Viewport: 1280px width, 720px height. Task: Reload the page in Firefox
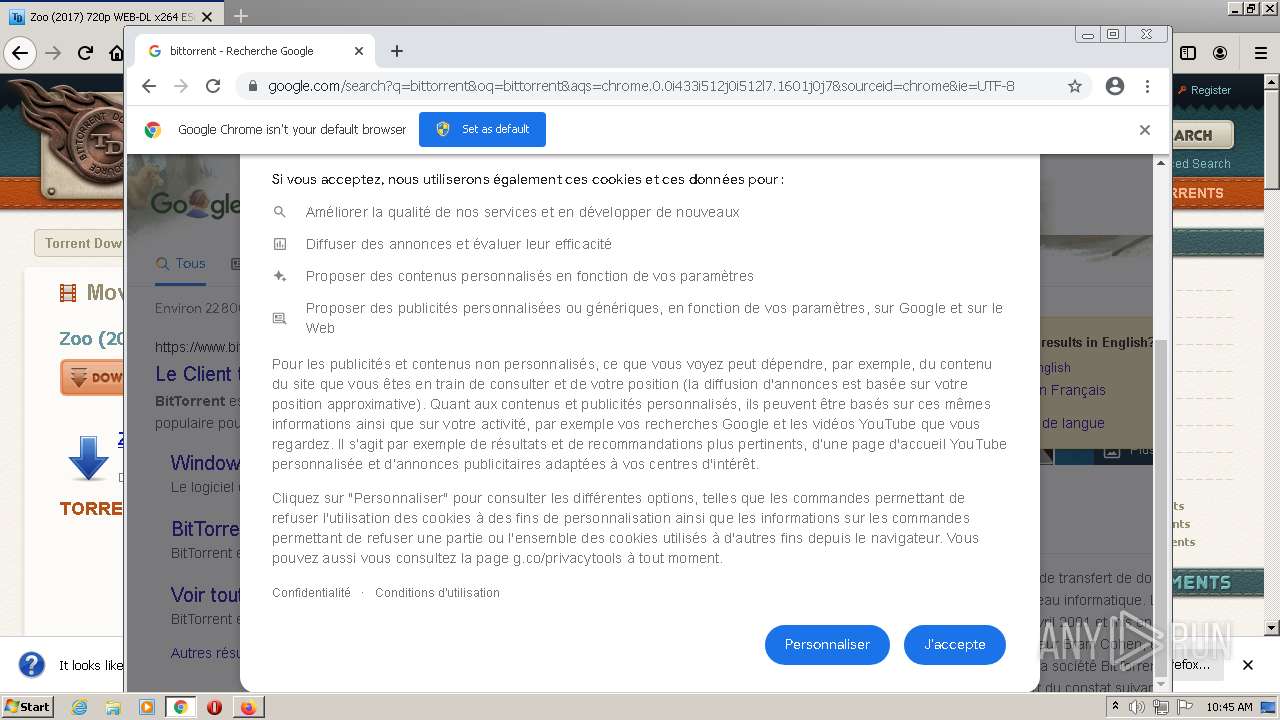(85, 53)
